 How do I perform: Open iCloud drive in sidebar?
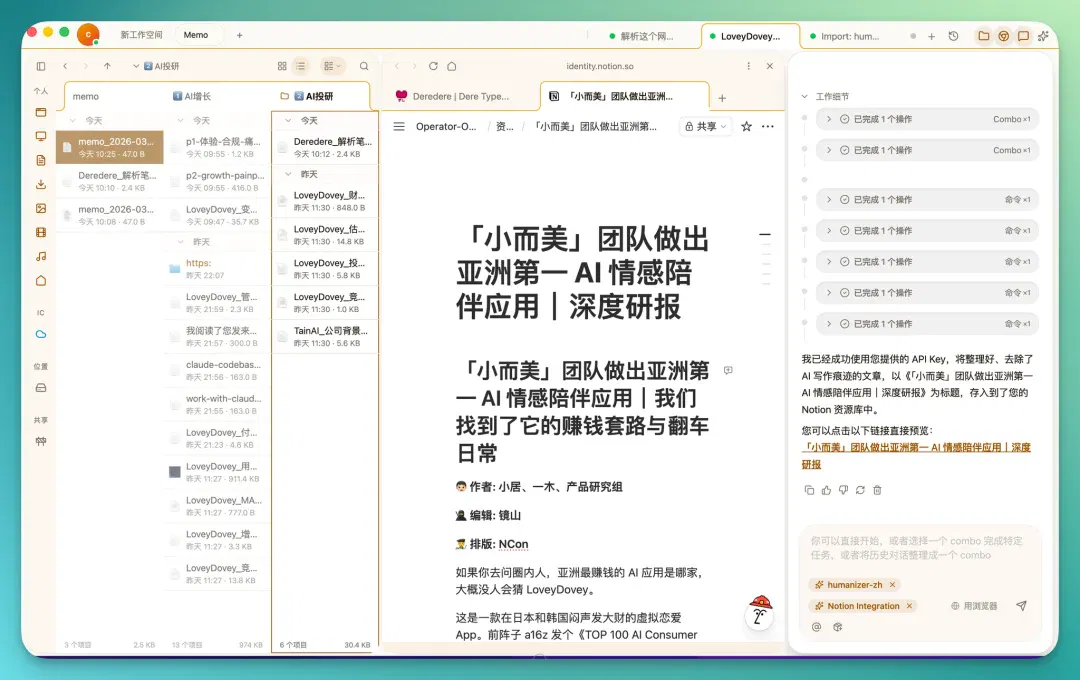[41, 334]
